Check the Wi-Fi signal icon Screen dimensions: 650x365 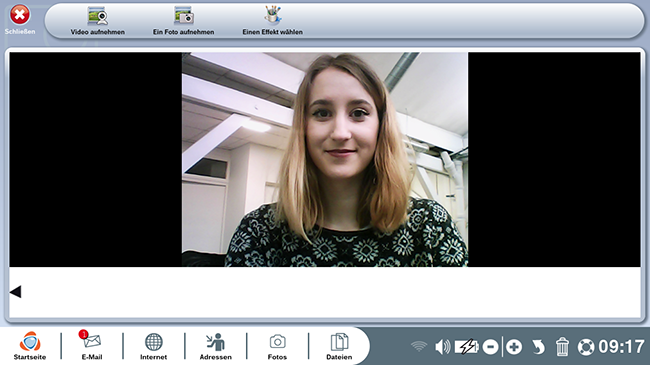[419, 347]
